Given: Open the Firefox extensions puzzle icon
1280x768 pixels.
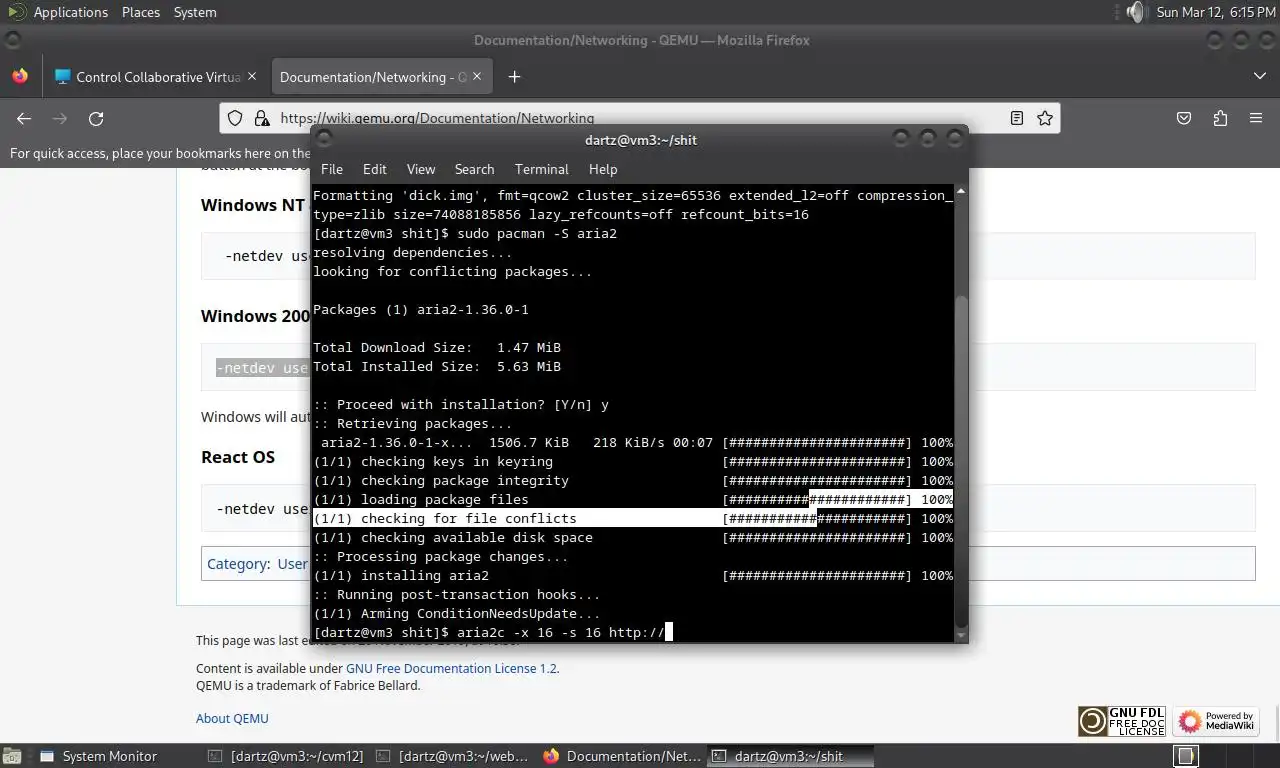Looking at the screenshot, I should click(1220, 118).
